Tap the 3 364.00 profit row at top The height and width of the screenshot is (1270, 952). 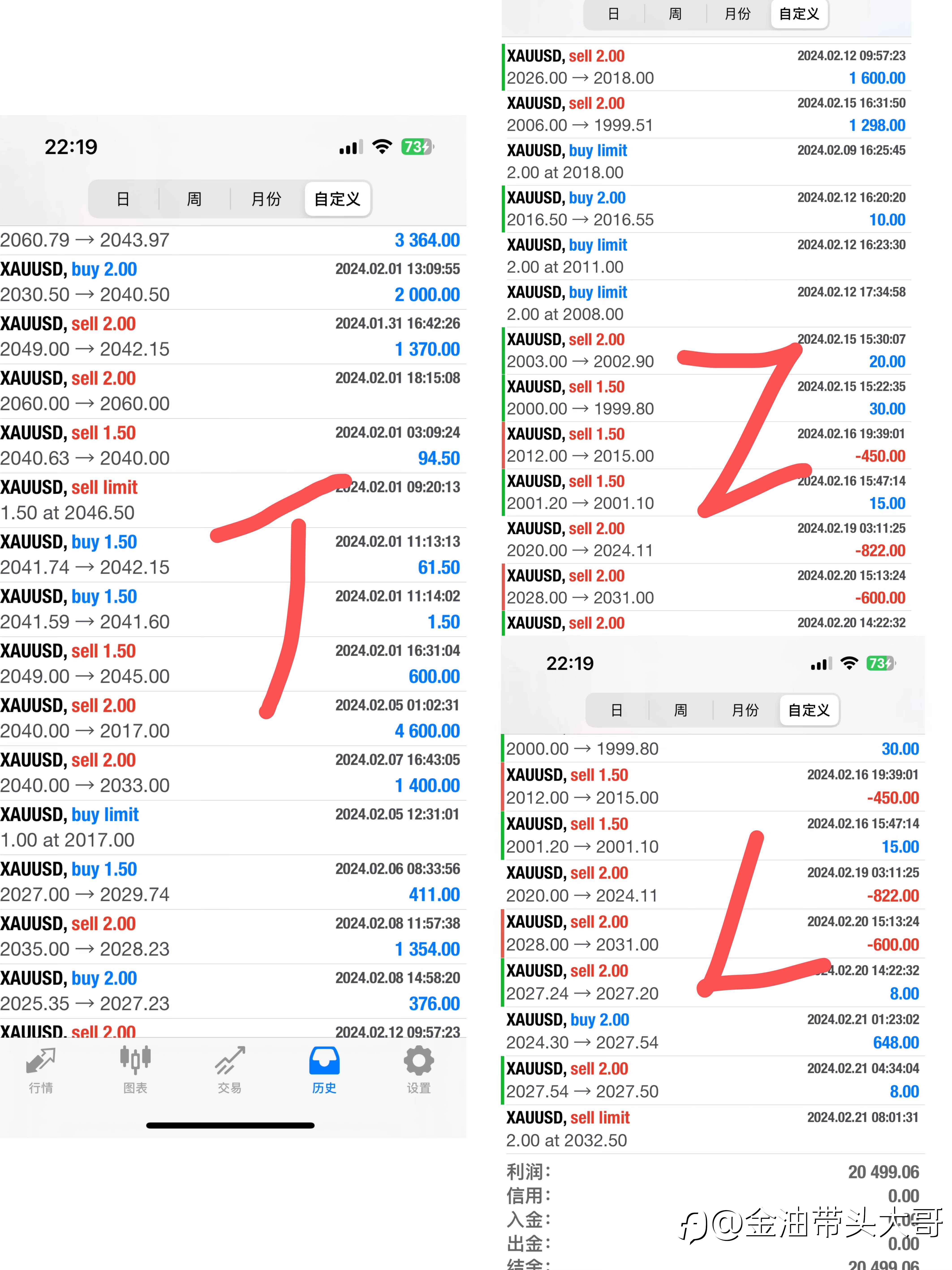233,240
